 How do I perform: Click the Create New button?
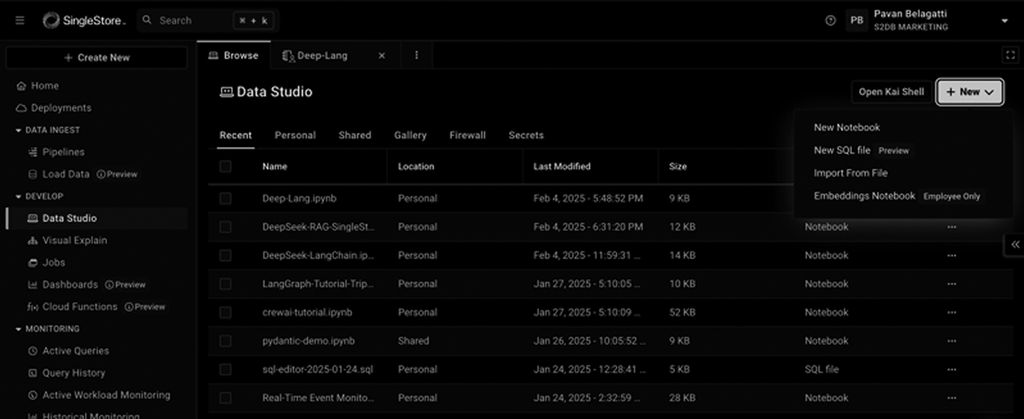tap(97, 57)
